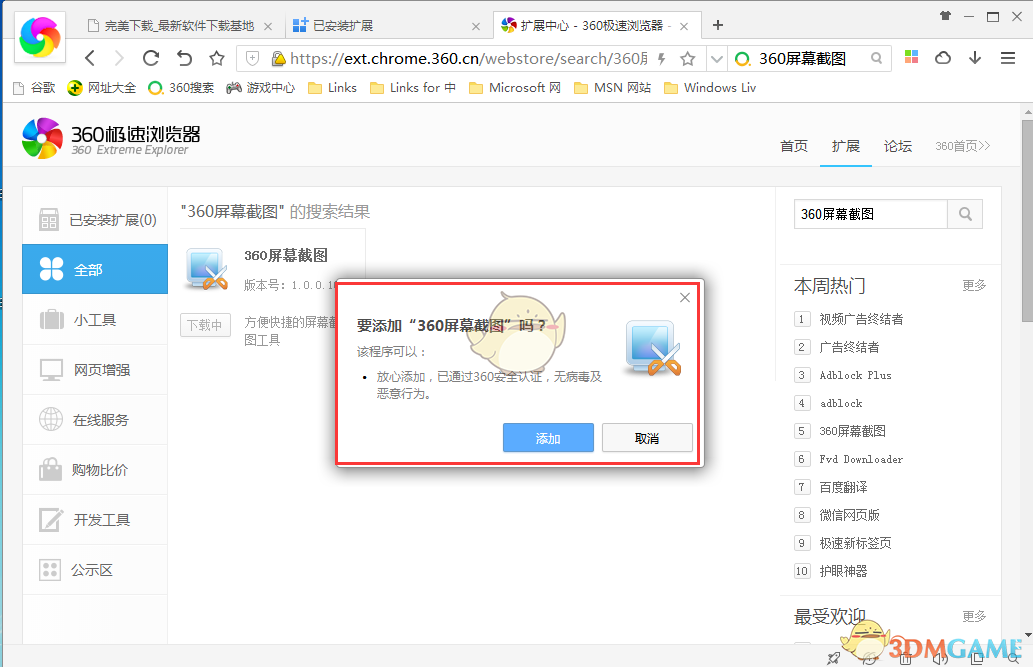Click the cloud sync icon

click(x=943, y=58)
